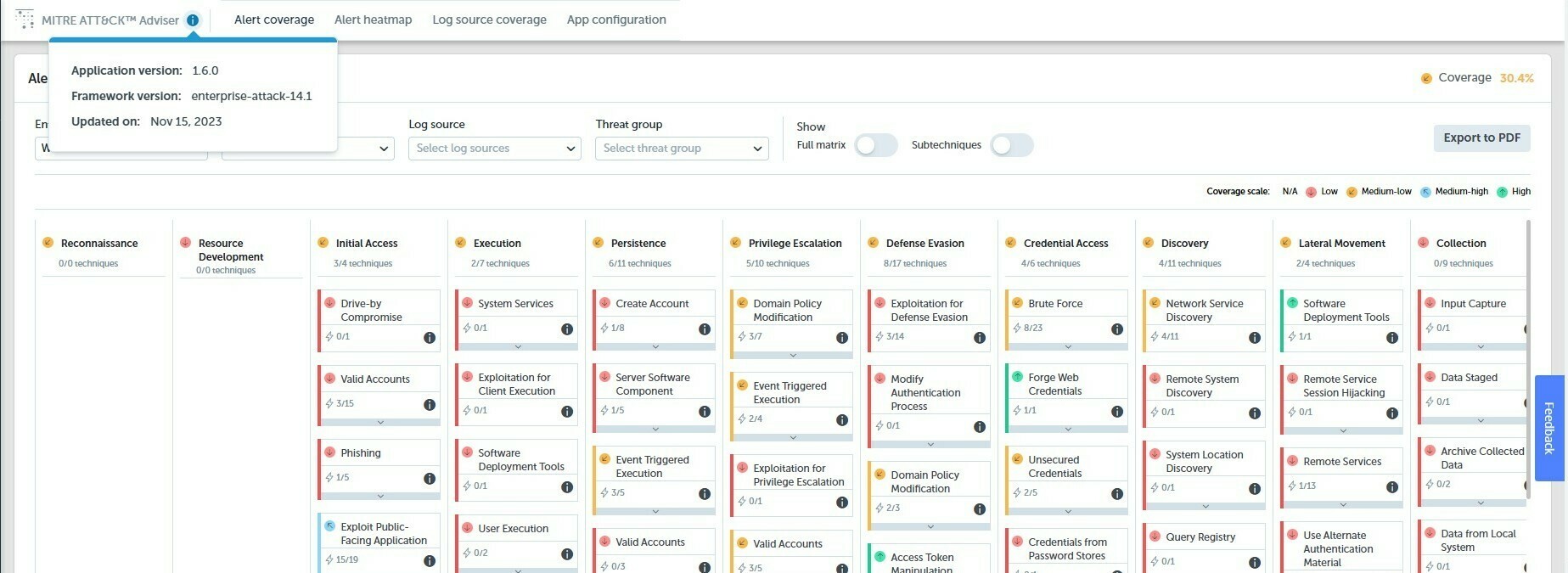Expand subtechniques under Brute Force card

(1068, 346)
